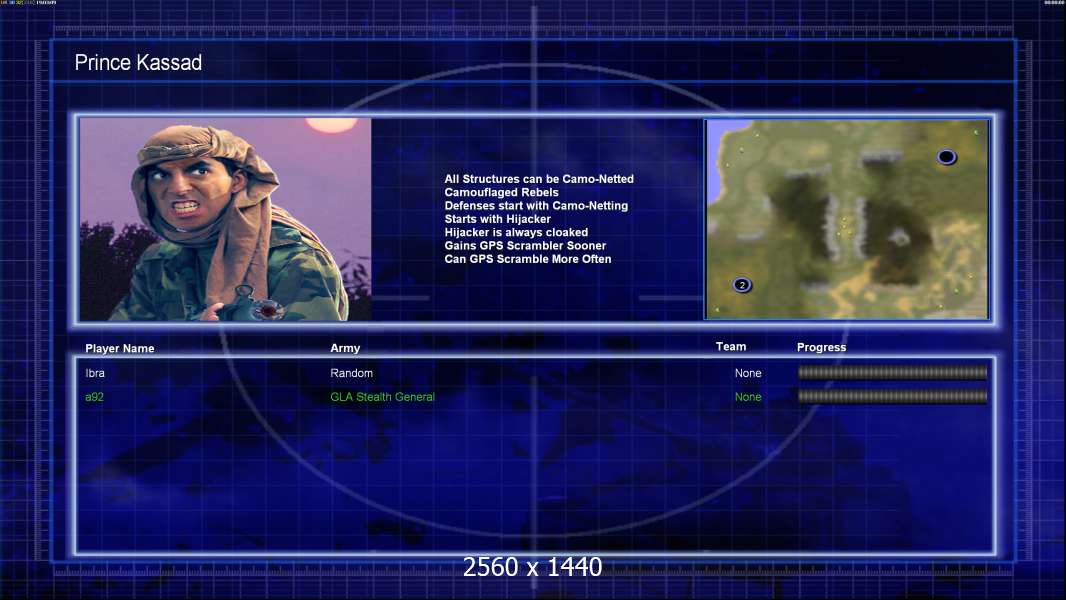Viewport: 1066px width, 600px height.
Task: Click the Progress column header
Action: pyautogui.click(x=821, y=347)
